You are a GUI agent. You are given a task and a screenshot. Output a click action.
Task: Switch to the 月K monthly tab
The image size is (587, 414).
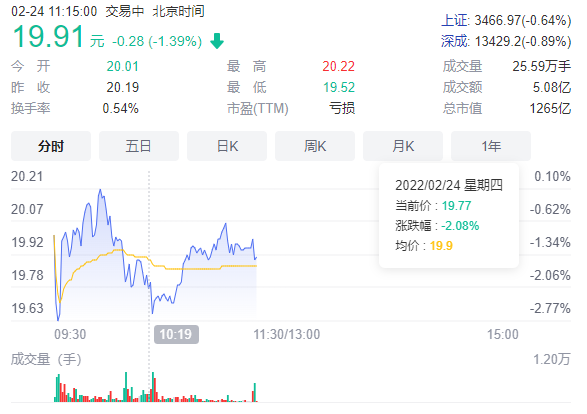(403, 146)
